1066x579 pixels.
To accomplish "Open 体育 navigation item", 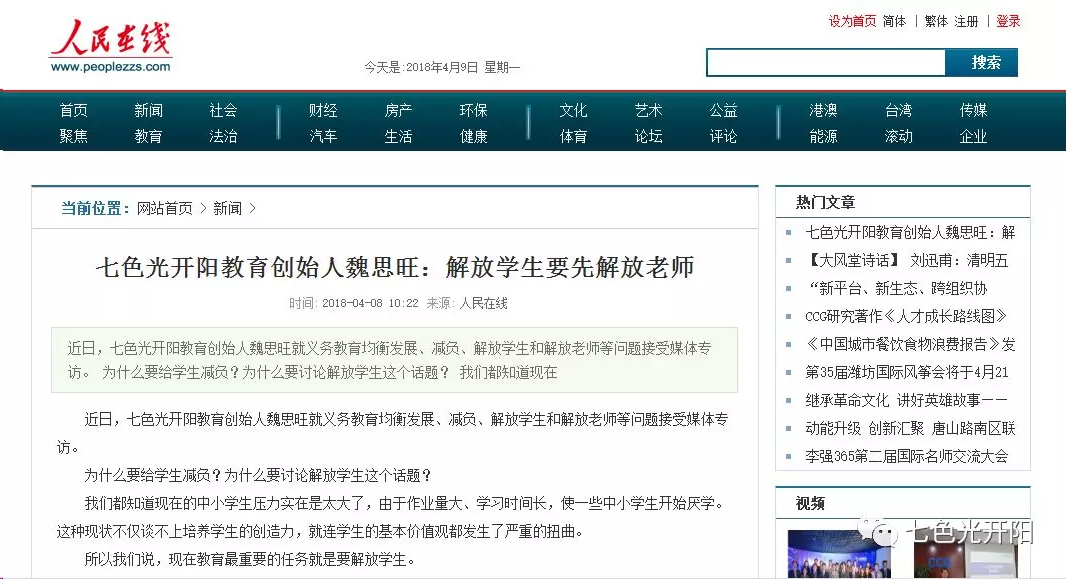I will [573, 136].
